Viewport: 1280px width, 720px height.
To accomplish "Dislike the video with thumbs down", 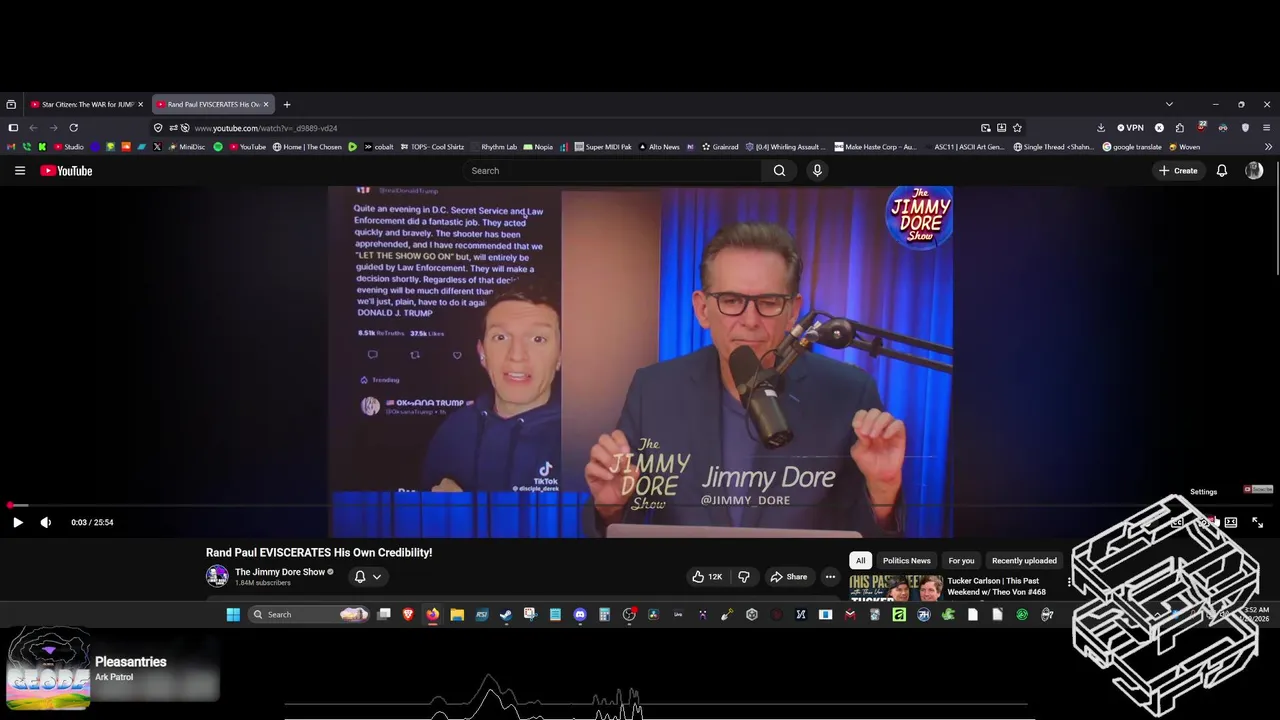I will [x=743, y=577].
